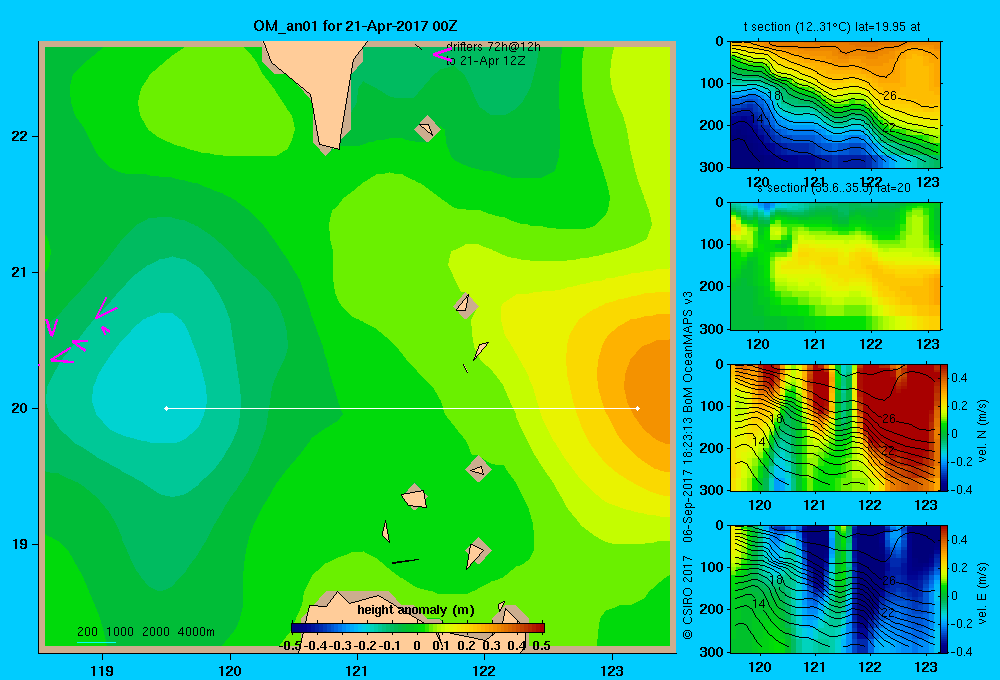Click the 'to 21-Apr 12Z' label
The width and height of the screenshot is (1000, 680).
click(x=485, y=61)
